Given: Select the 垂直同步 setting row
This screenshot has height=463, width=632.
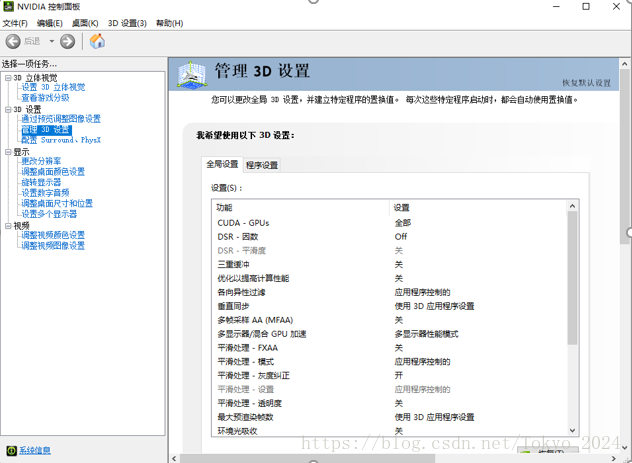Looking at the screenshot, I should point(390,306).
